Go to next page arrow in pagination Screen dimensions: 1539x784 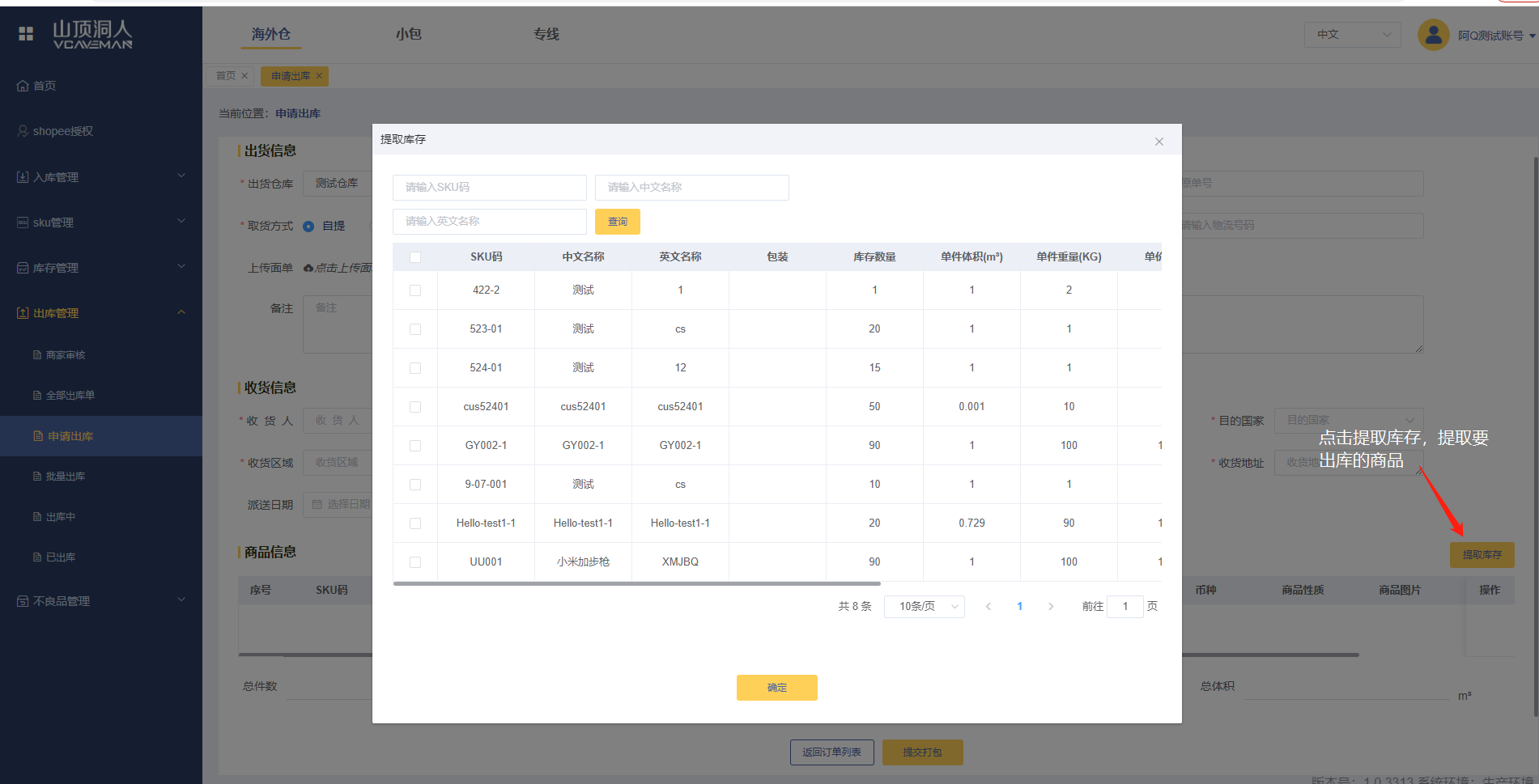(1051, 606)
